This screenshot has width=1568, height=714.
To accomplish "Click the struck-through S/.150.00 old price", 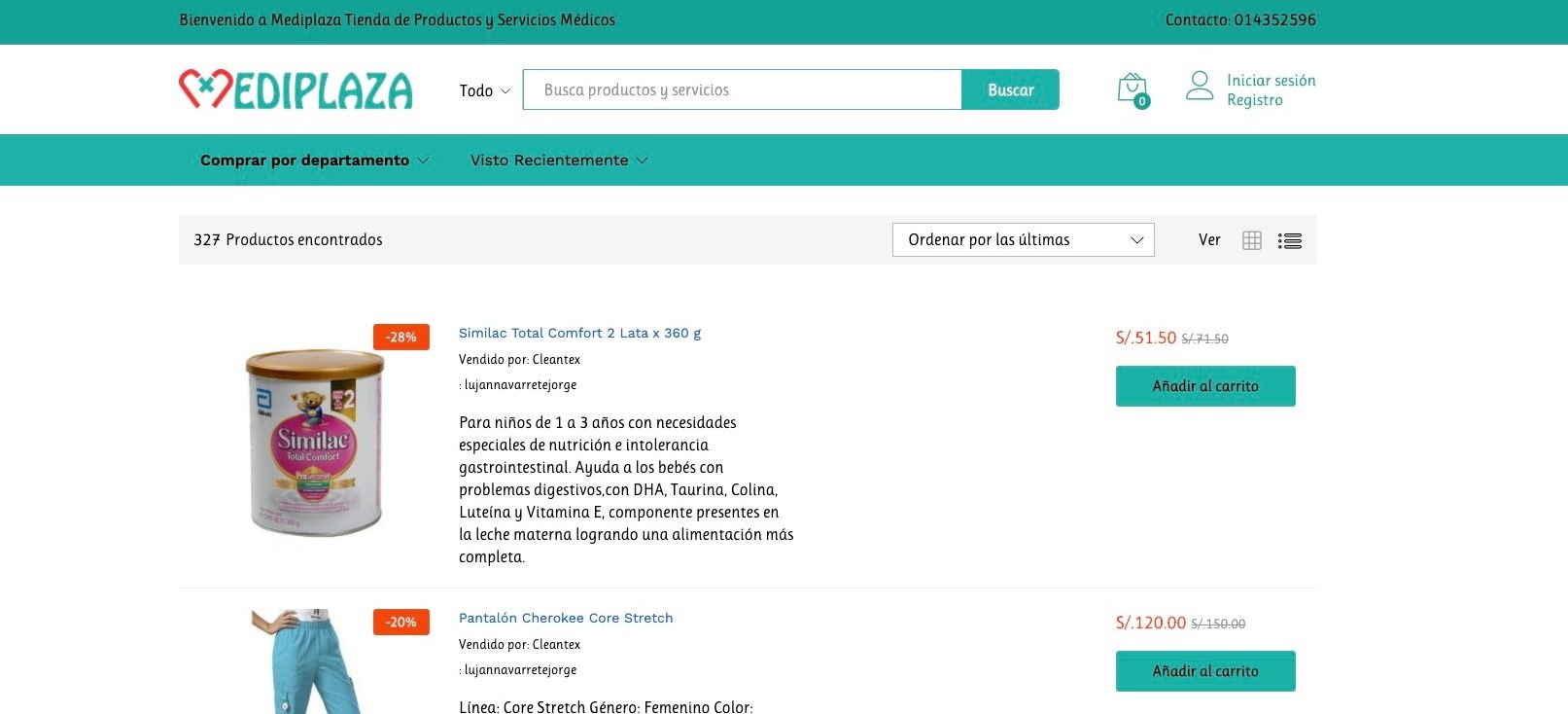I will (x=1218, y=625).
